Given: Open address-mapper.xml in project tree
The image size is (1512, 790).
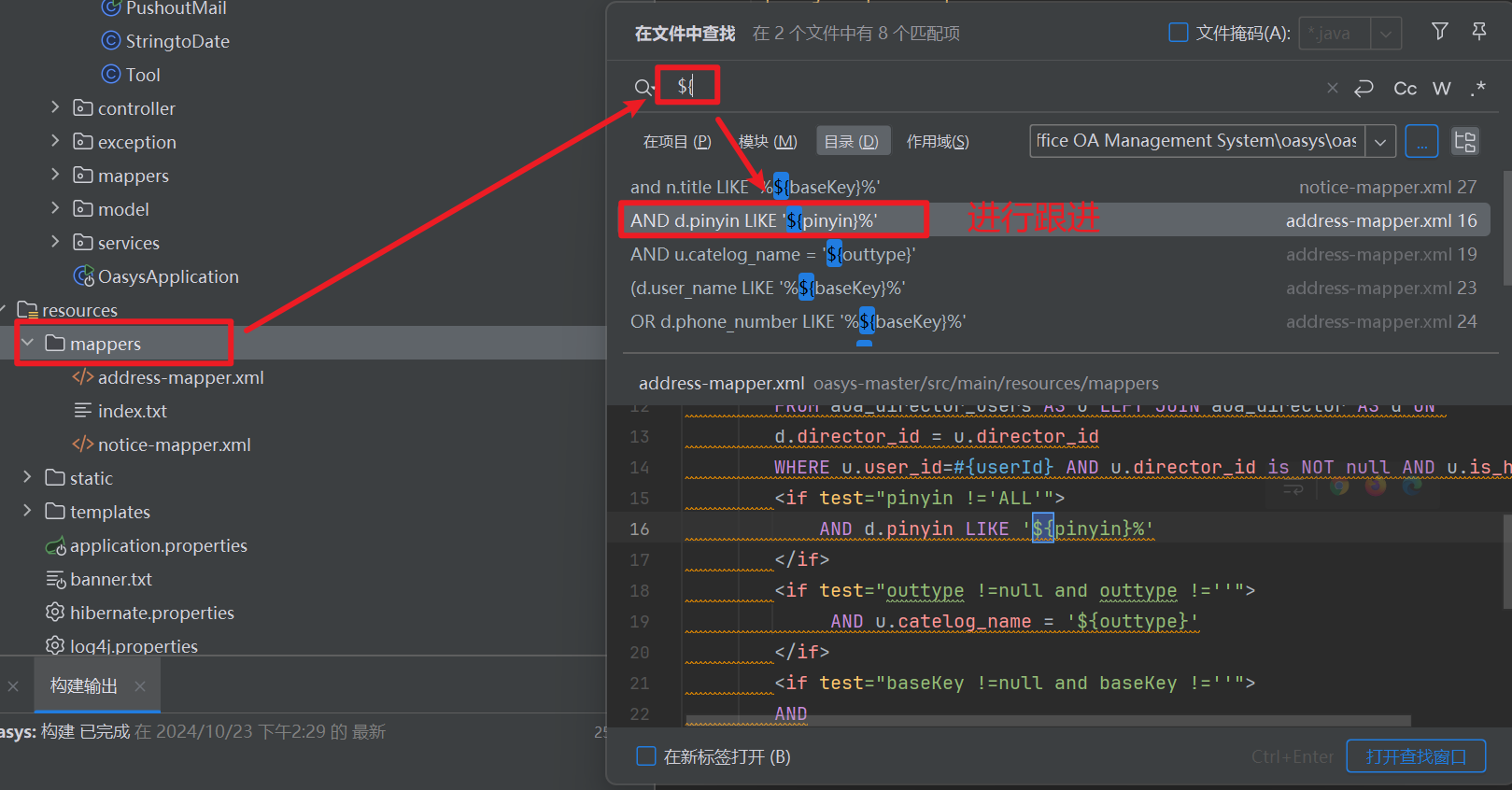Looking at the screenshot, I should (x=181, y=377).
